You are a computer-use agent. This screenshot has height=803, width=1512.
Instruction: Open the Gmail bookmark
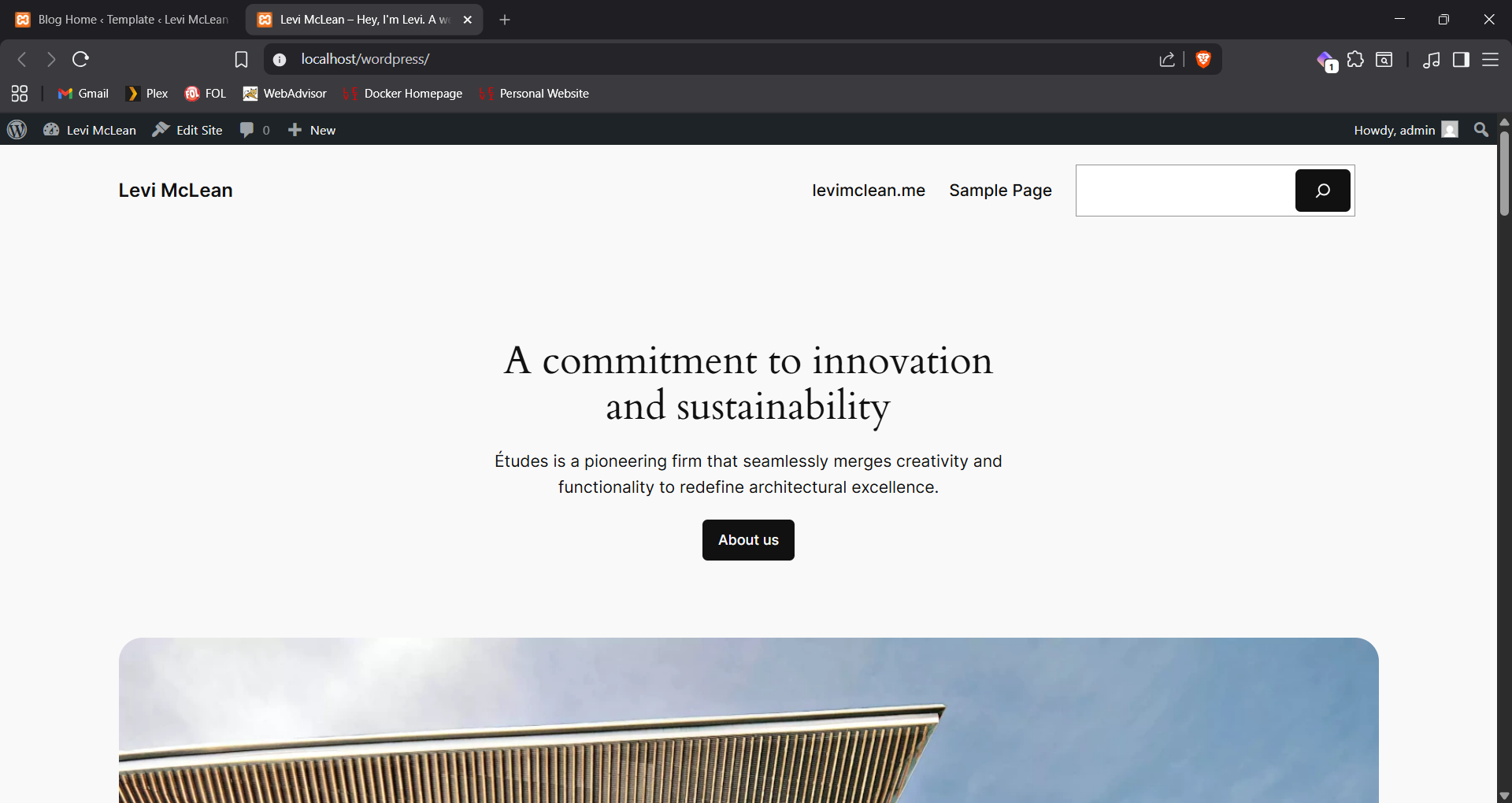click(x=83, y=94)
